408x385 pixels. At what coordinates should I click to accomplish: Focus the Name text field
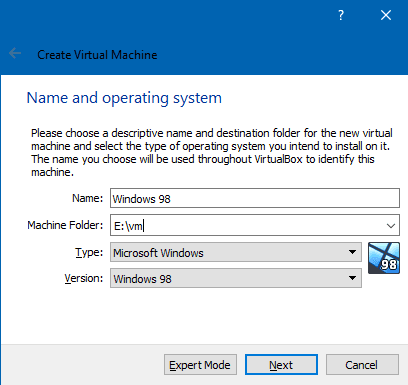click(x=255, y=198)
